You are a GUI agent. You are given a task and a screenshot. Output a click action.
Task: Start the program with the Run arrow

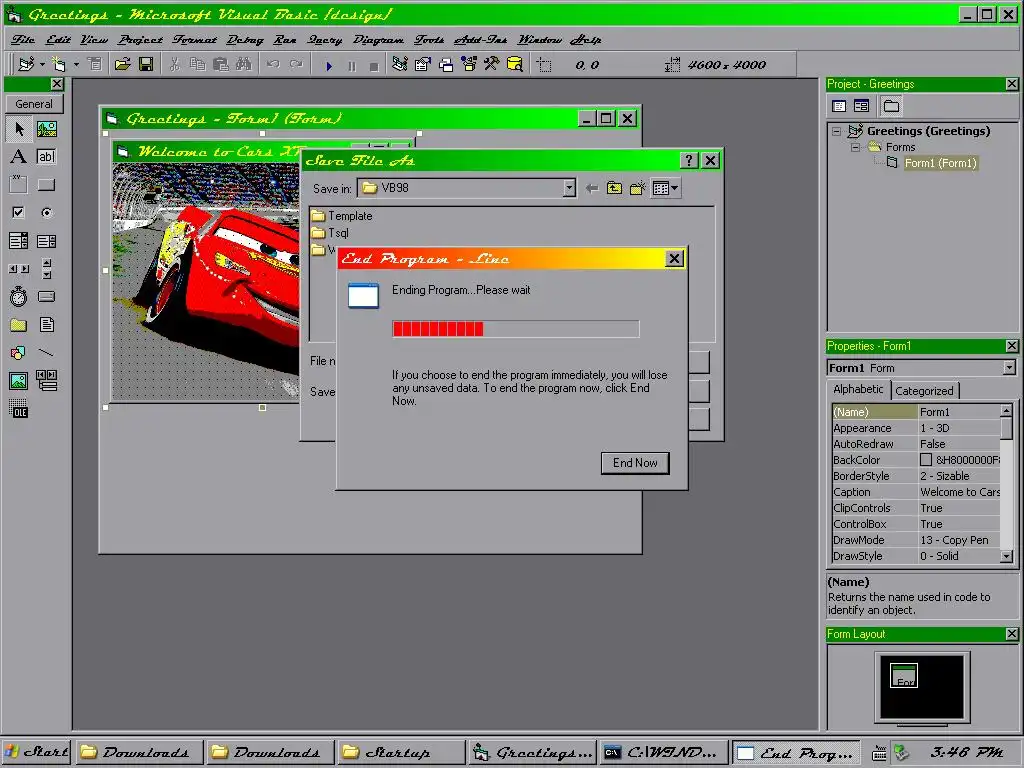pos(329,65)
